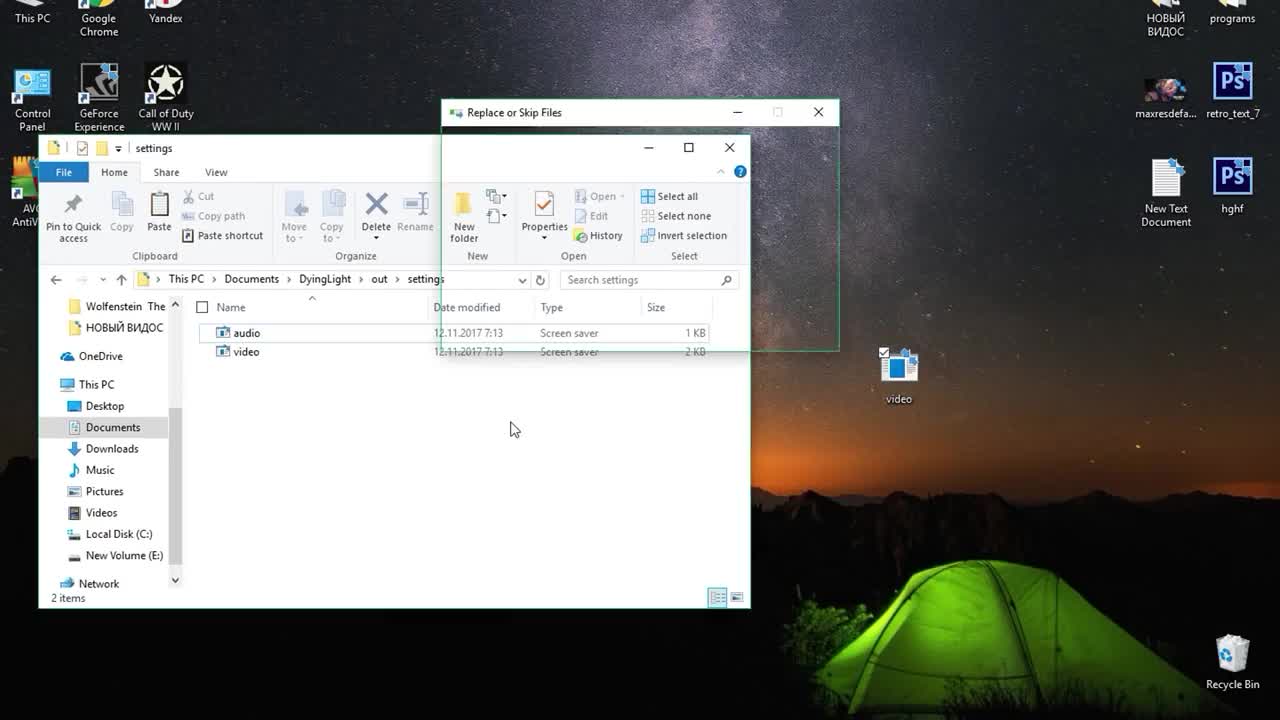The width and height of the screenshot is (1280, 720).
Task: Click the Search settings input field
Action: click(640, 280)
